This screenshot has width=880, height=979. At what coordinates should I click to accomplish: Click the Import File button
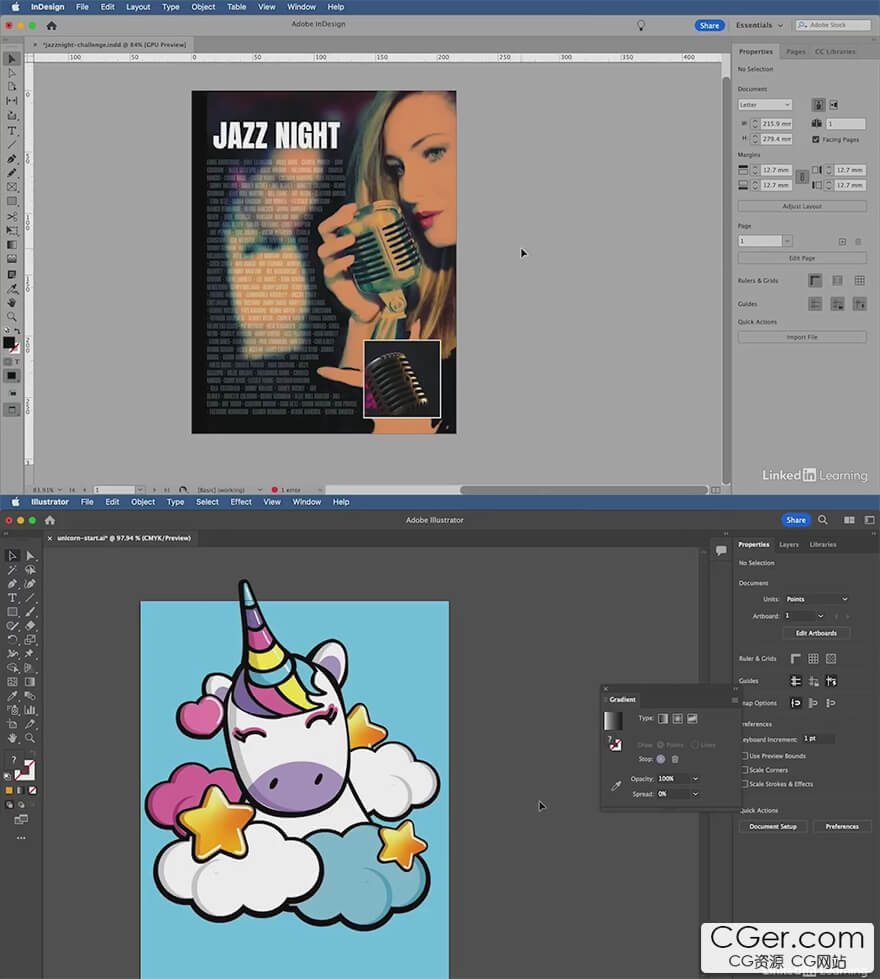tap(802, 337)
